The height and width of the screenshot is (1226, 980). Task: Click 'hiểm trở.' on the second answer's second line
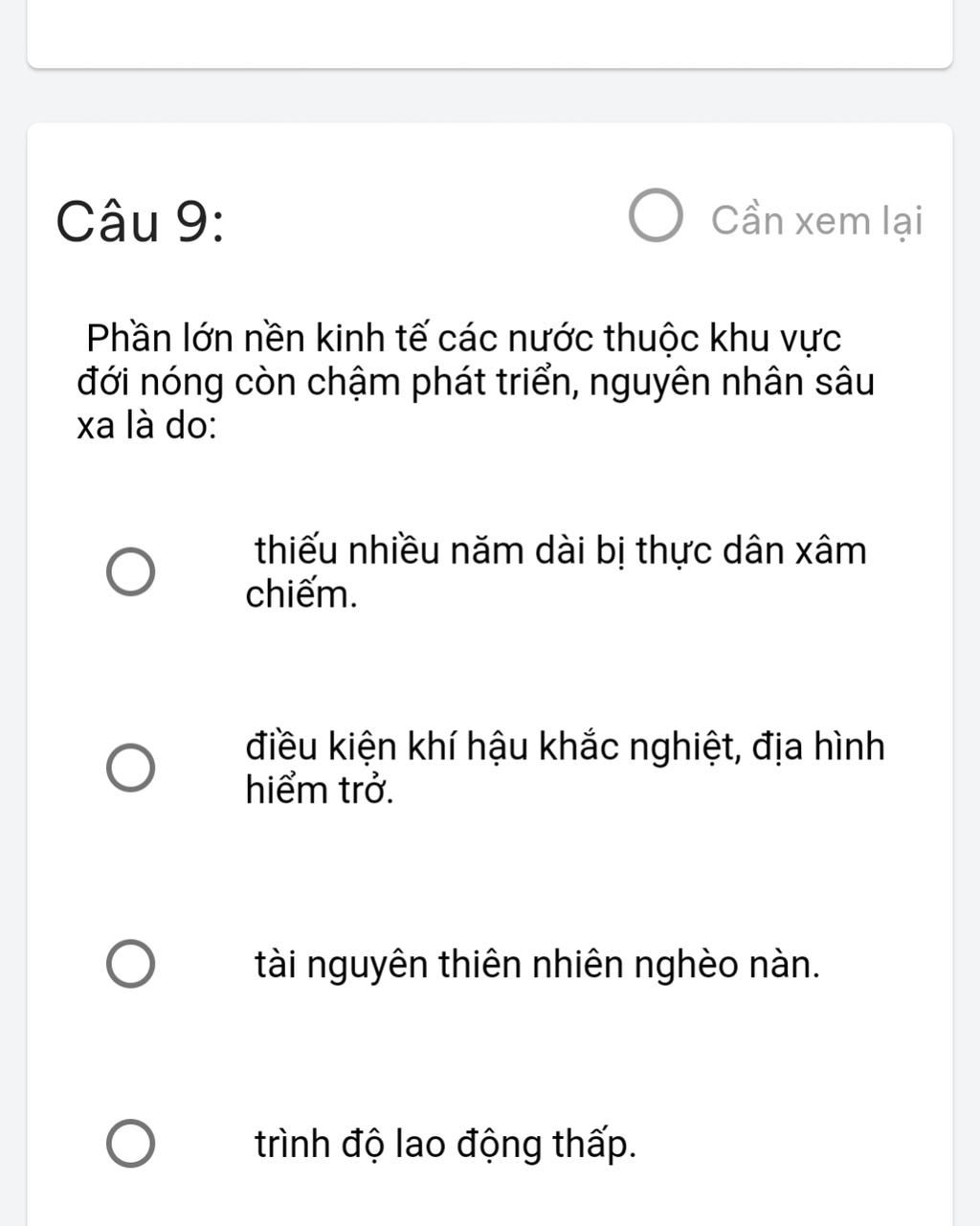pos(320,791)
